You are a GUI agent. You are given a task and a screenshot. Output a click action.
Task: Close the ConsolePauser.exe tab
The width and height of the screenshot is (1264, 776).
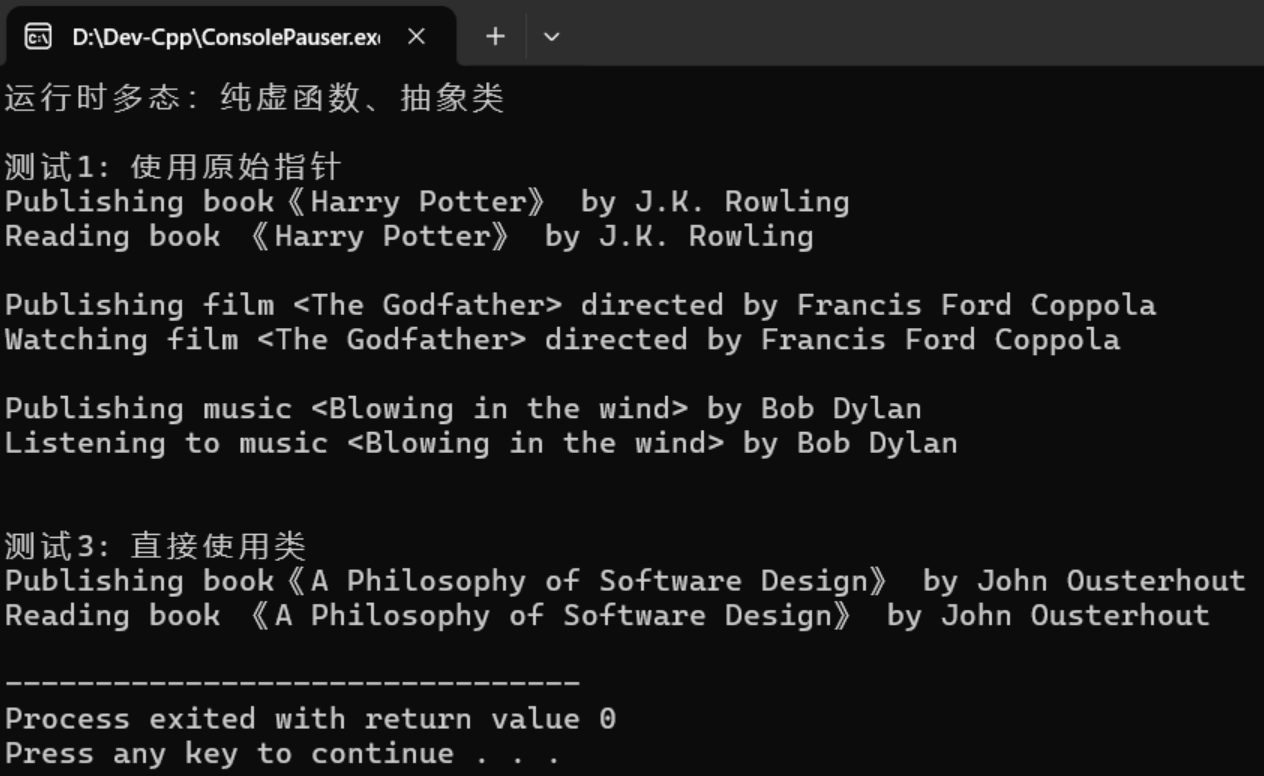[417, 37]
